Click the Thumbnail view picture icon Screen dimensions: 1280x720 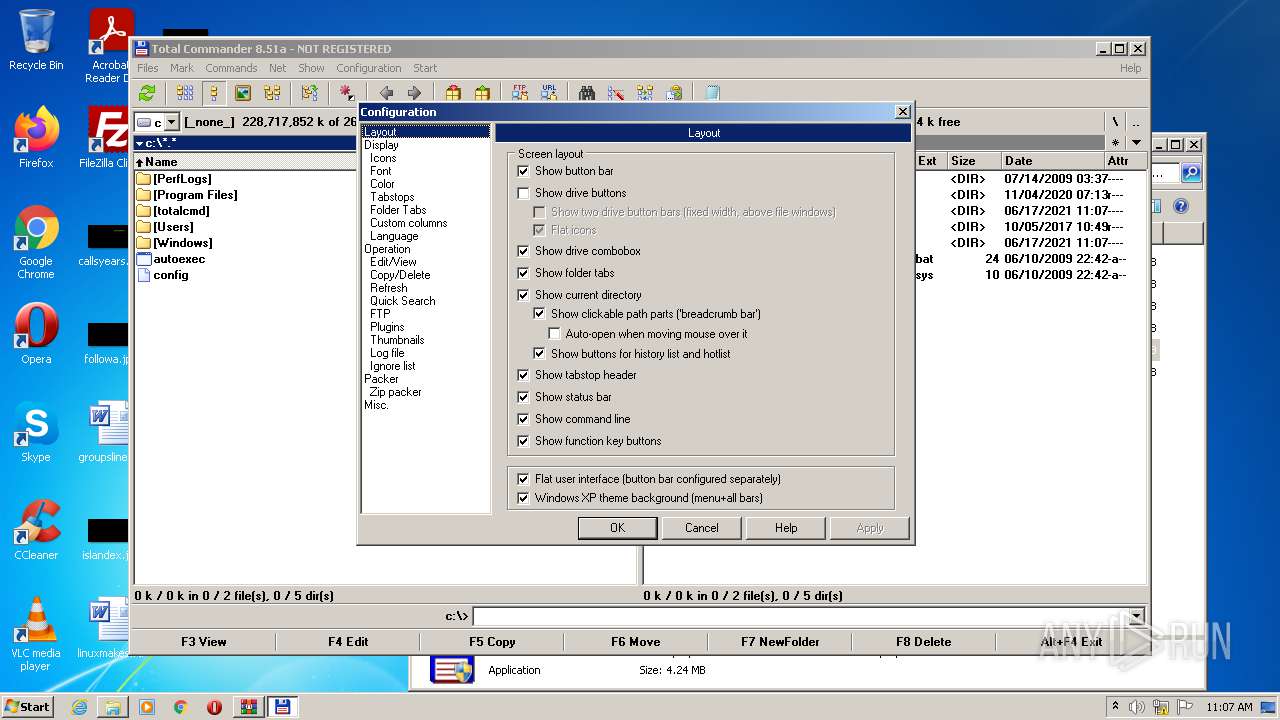tap(243, 93)
